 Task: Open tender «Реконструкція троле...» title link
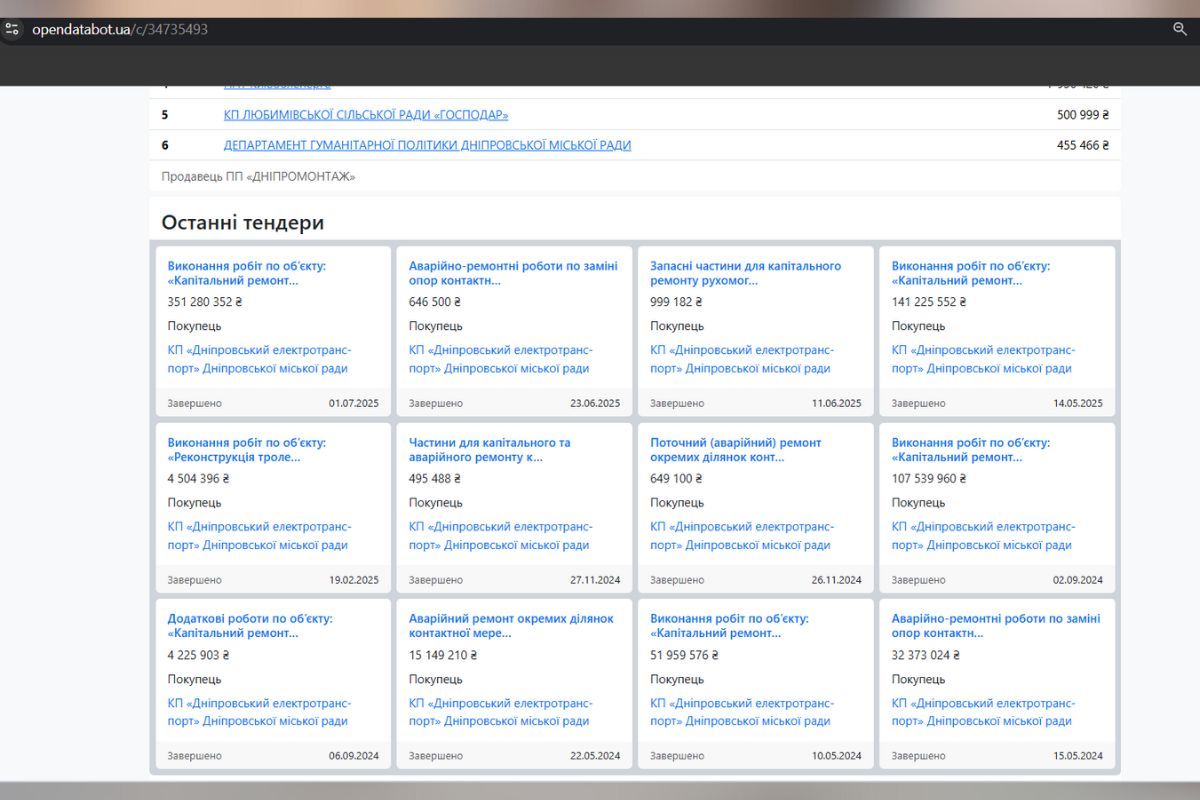click(247, 450)
